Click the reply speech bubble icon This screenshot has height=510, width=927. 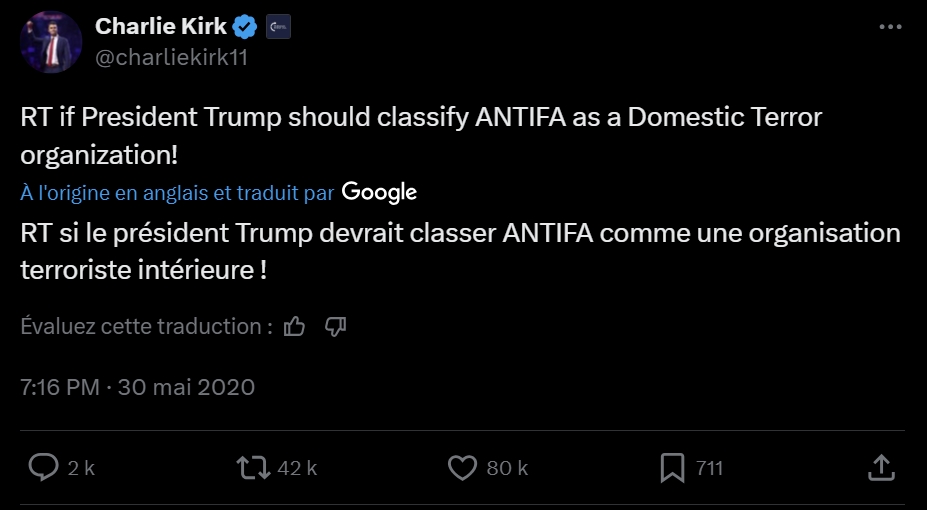[x=43, y=467]
